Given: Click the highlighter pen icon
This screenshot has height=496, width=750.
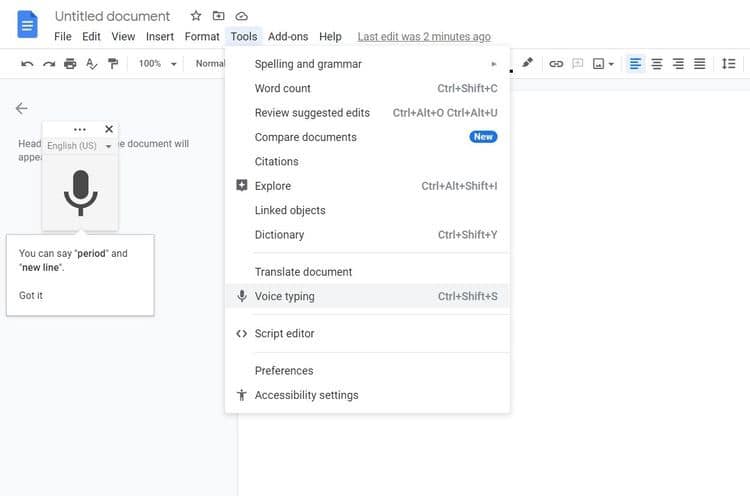Looking at the screenshot, I should point(528,63).
